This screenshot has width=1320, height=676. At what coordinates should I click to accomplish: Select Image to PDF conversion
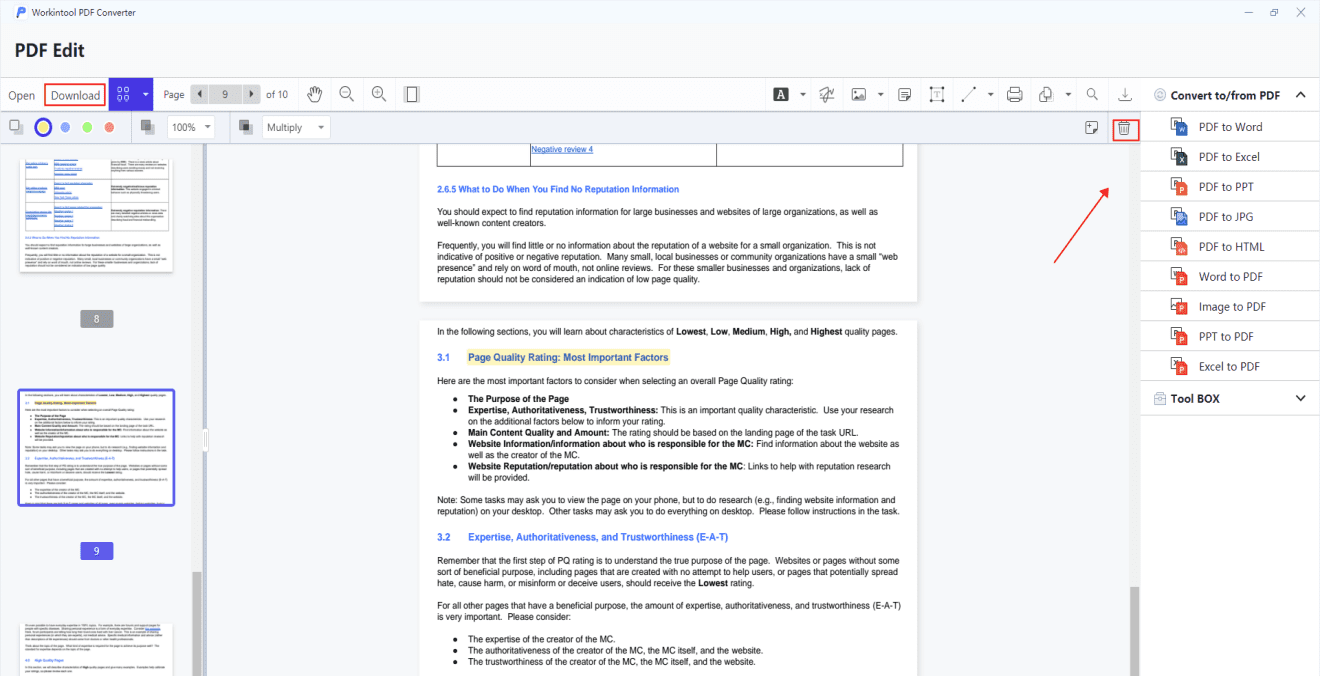1229,307
